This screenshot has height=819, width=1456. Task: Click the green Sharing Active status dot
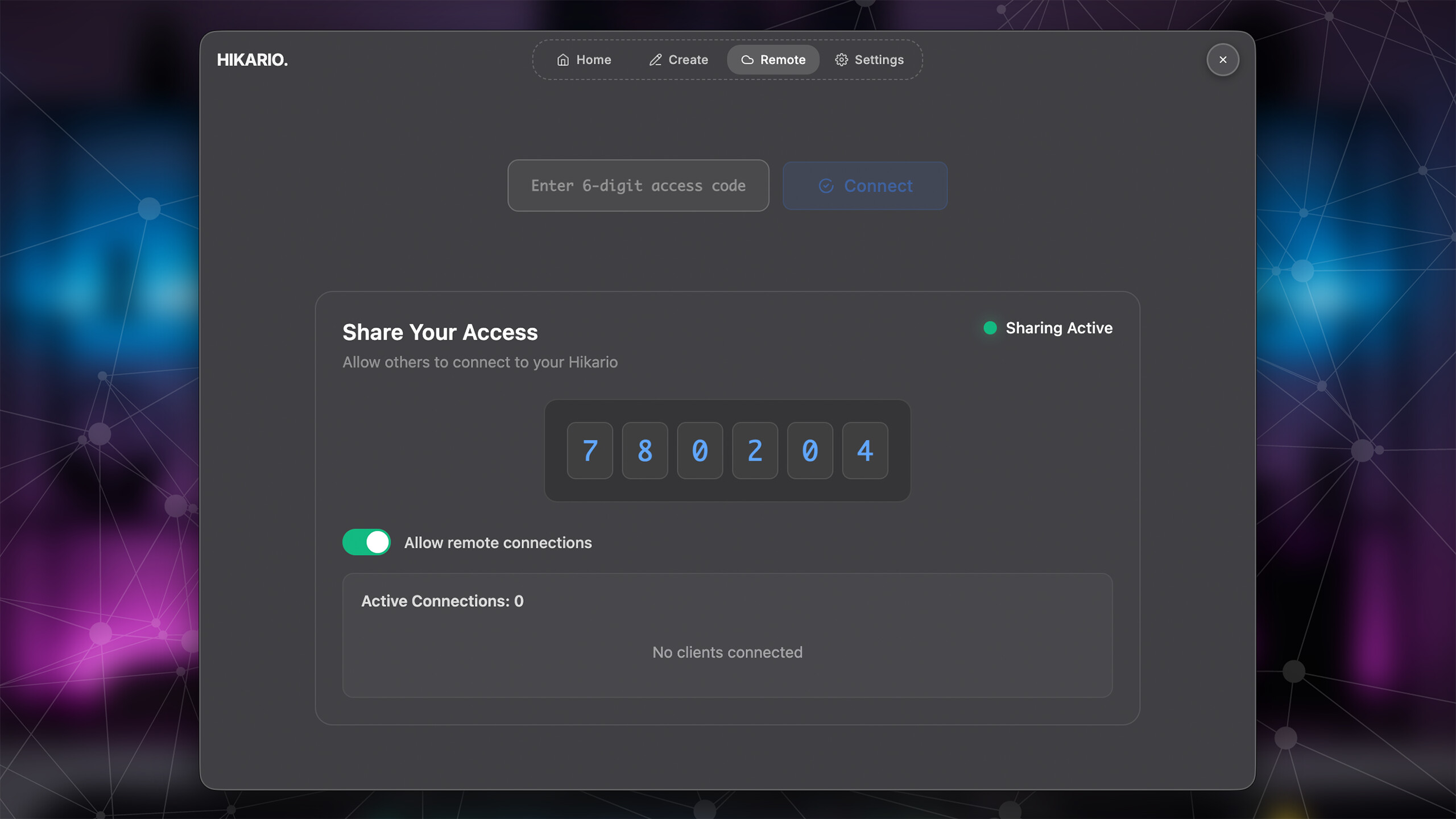pos(990,328)
